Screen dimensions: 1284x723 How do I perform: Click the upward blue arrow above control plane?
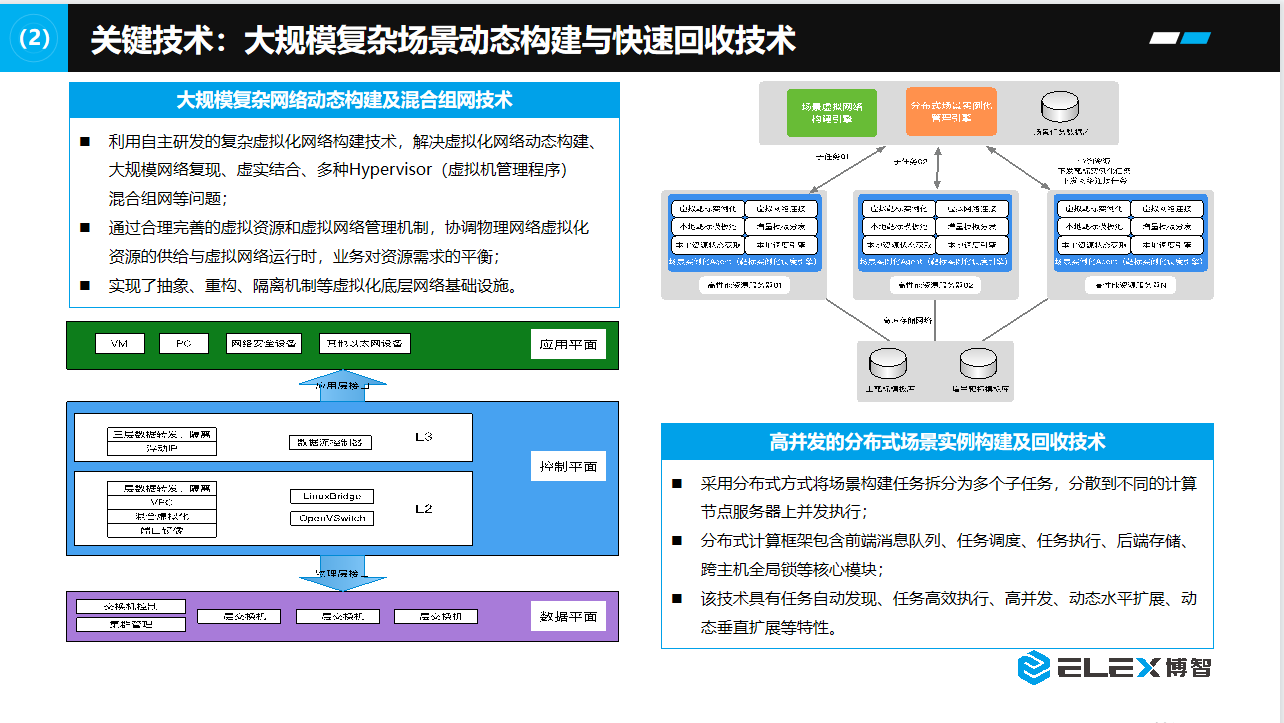click(x=342, y=385)
